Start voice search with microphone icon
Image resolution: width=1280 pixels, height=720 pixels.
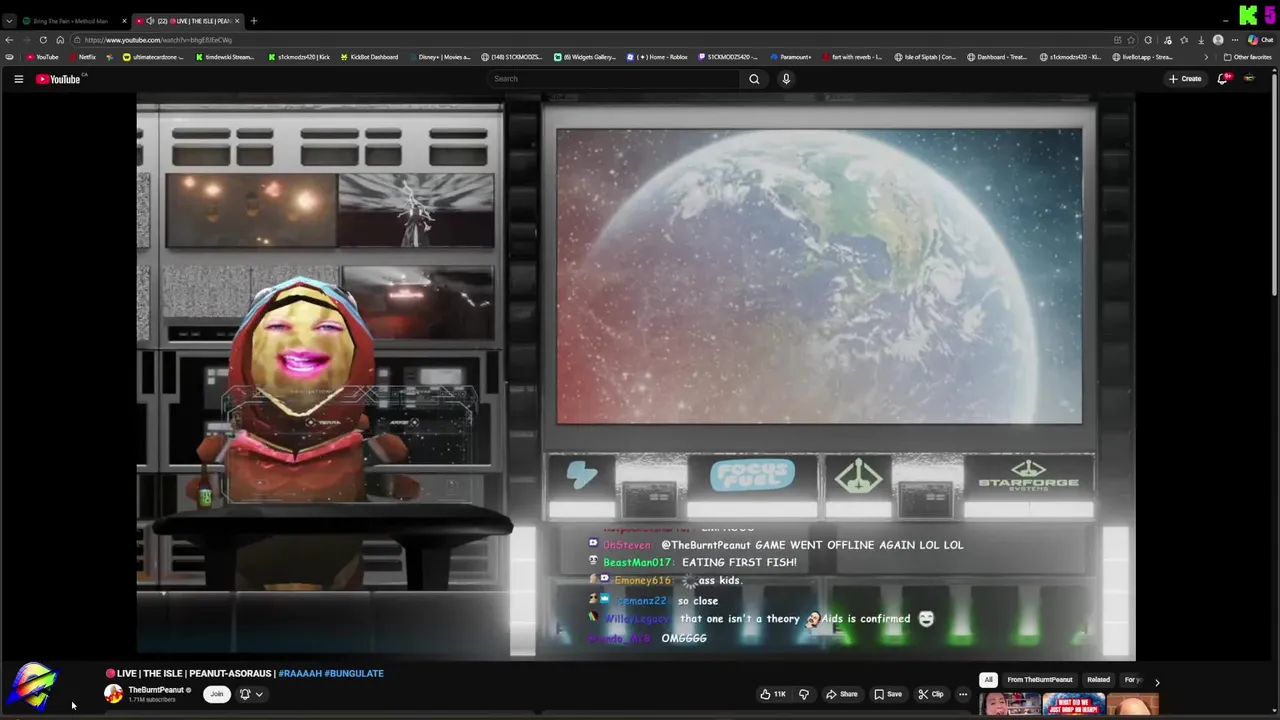pos(786,79)
